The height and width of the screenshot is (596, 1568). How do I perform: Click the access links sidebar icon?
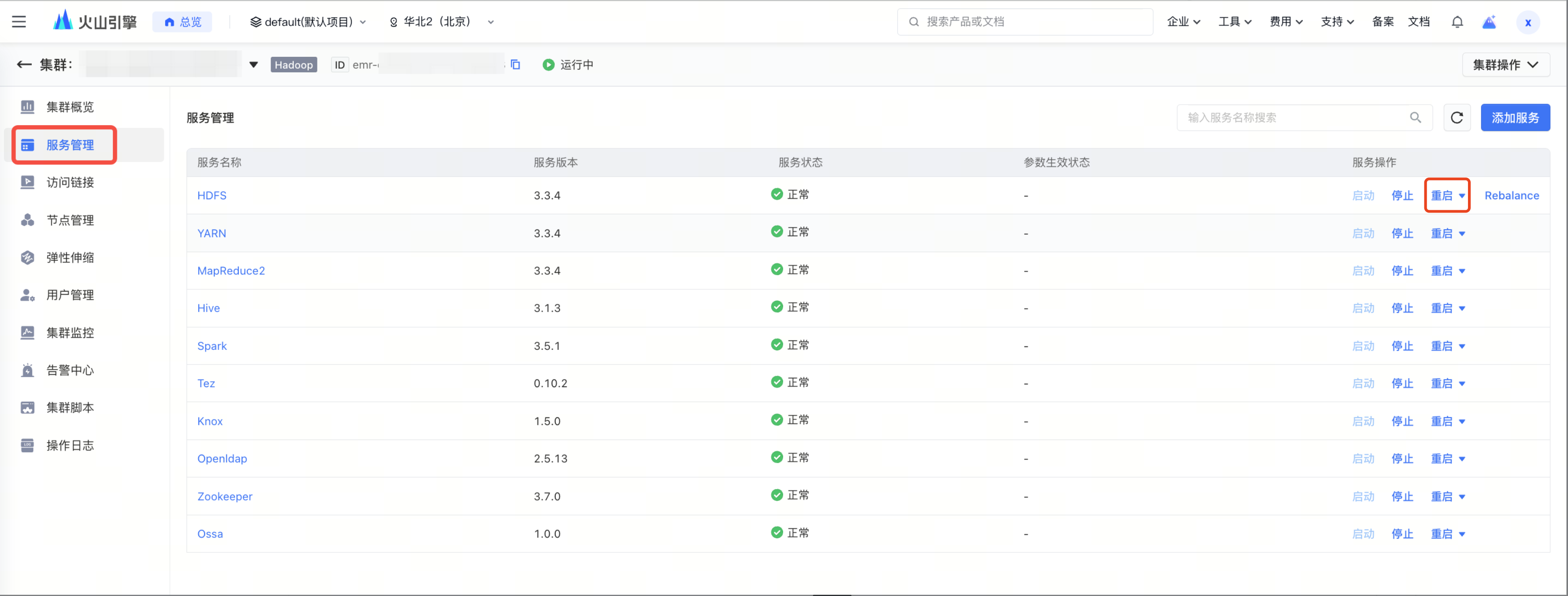pyautogui.click(x=27, y=182)
